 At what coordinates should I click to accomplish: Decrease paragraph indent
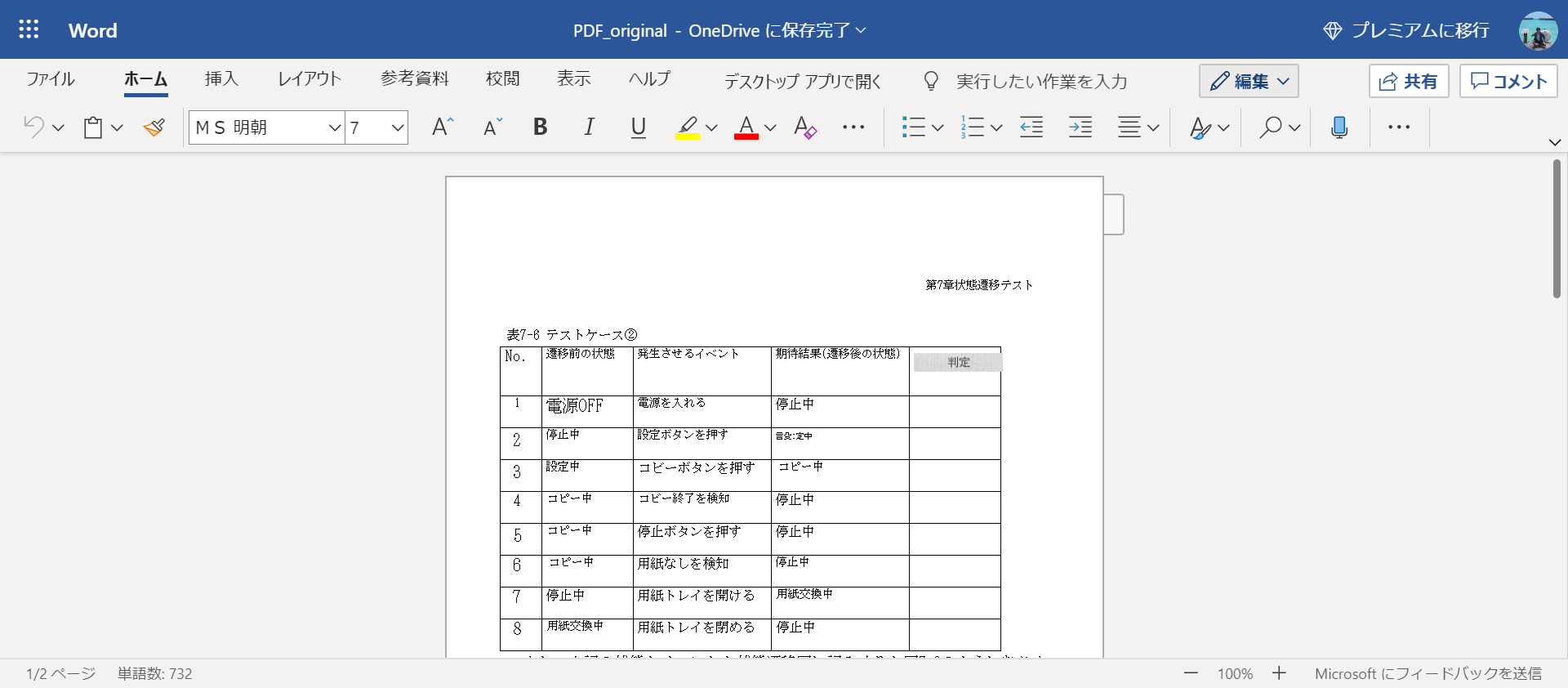click(x=1031, y=127)
